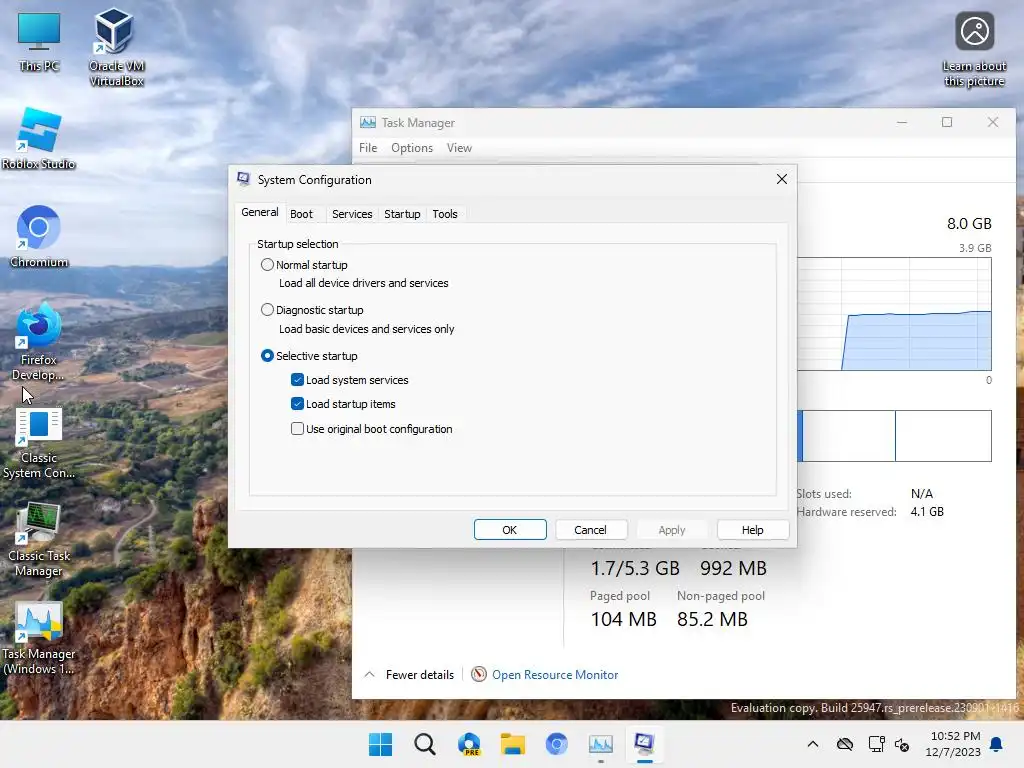The image size is (1024, 768).
Task: Click the Resource Monitor icon
Action: pyautogui.click(x=479, y=674)
